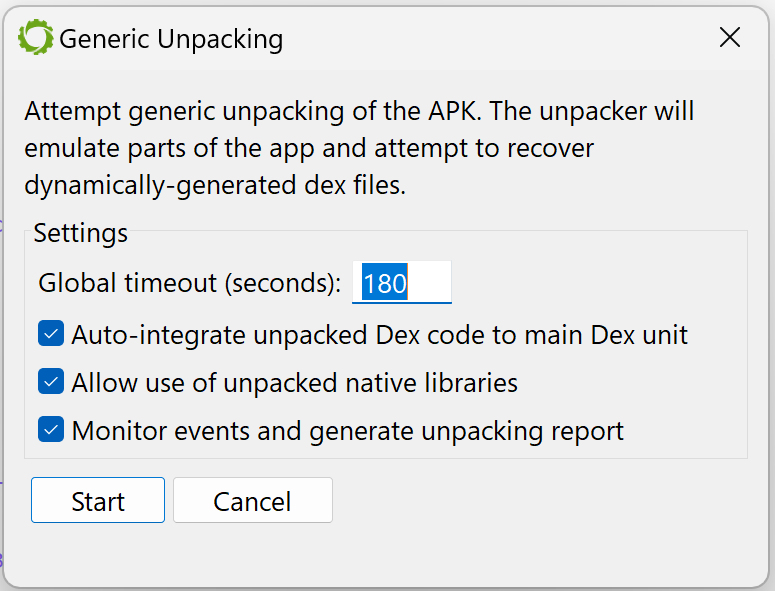The height and width of the screenshot is (591, 775).
Task: Disable Allow use of unpacked native libraries
Action: click(x=51, y=381)
